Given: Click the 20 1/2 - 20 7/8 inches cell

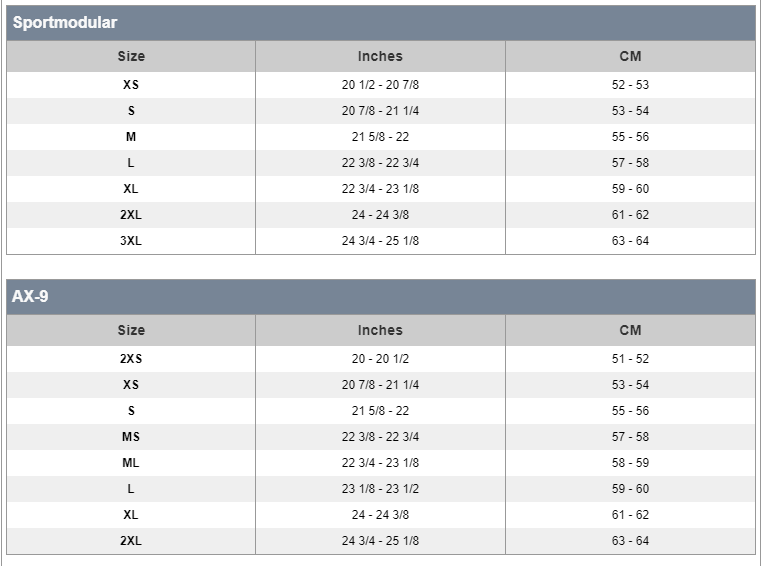Looking at the screenshot, I should 380,85.
